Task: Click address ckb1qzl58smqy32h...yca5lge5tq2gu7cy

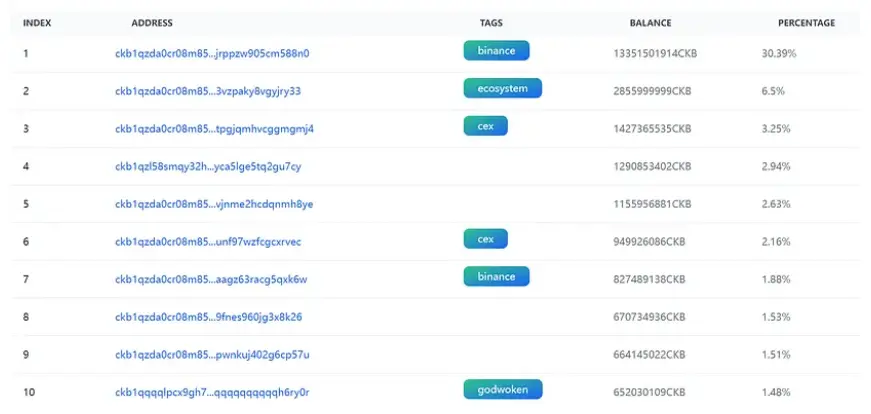Action: point(208,166)
